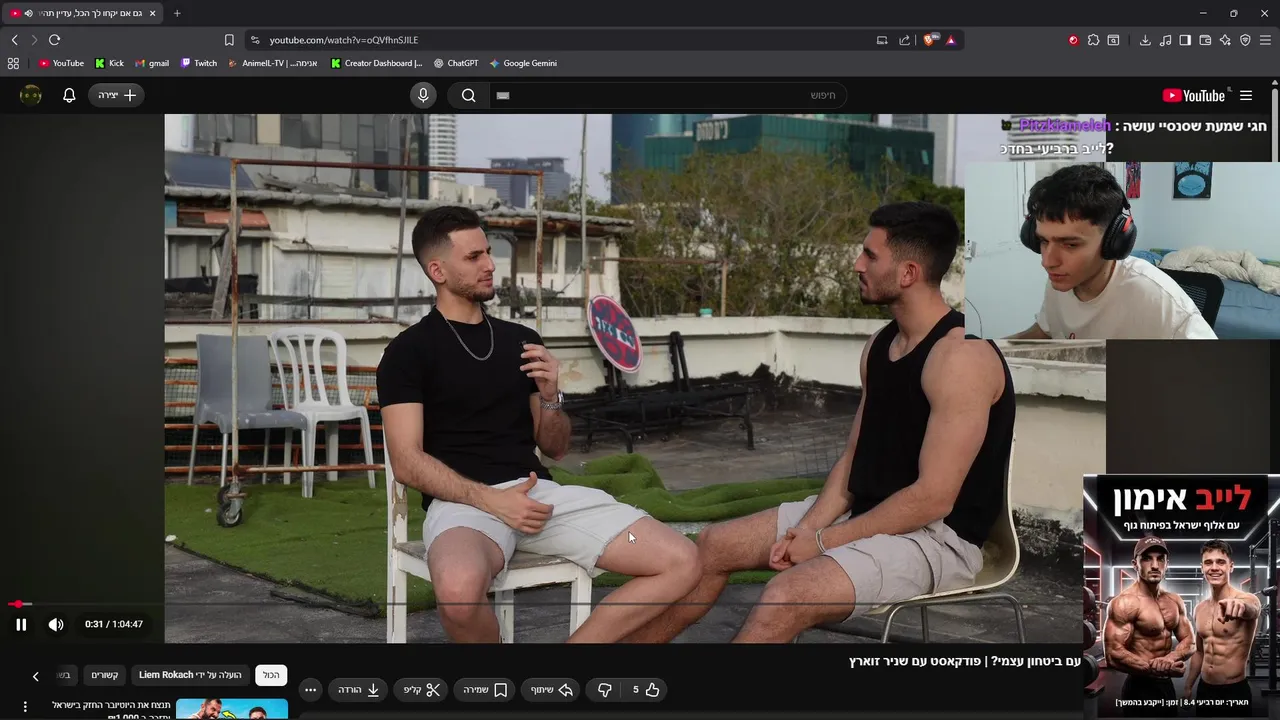Open gmail bookmark

[x=152, y=63]
